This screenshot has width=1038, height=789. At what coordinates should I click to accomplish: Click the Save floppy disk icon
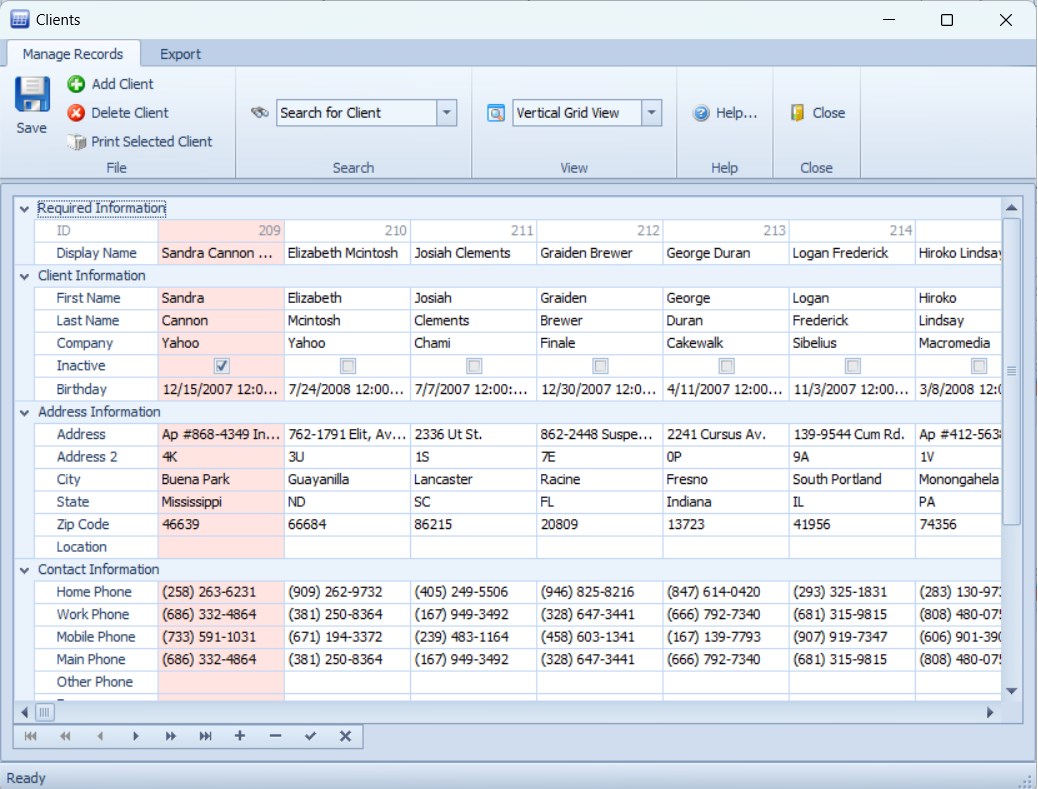tap(31, 94)
